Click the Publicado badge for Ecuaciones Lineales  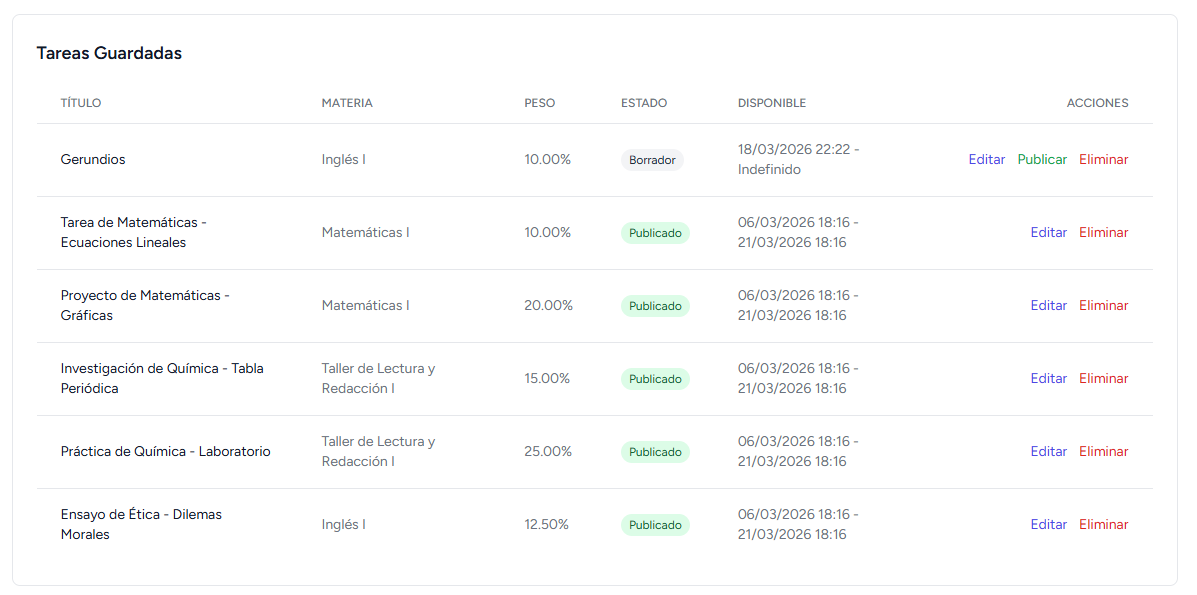[655, 233]
